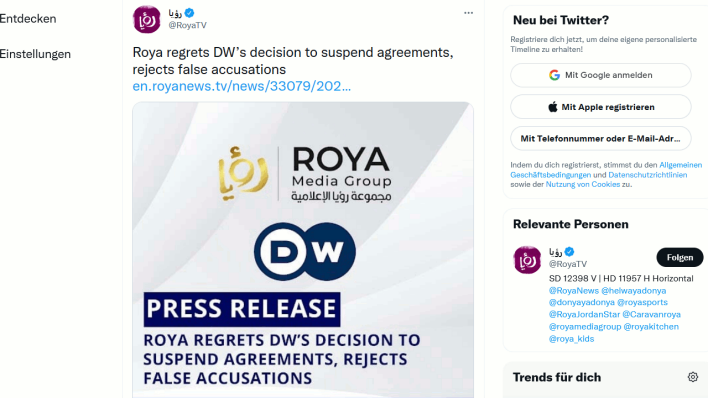This screenshot has width=708, height=398.
Task: Click the blue verified badge beside tweet author
Action: (190, 13)
